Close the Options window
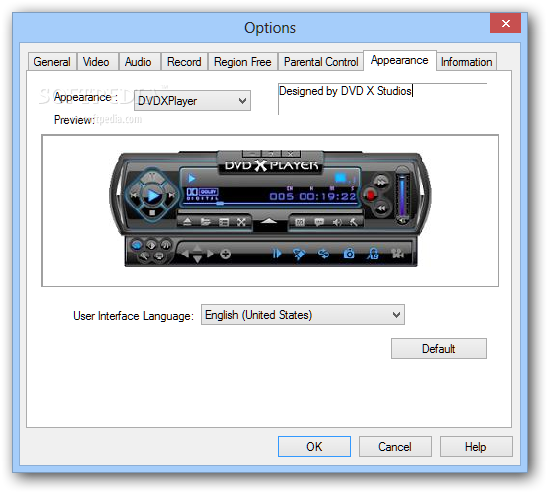 (x=505, y=23)
